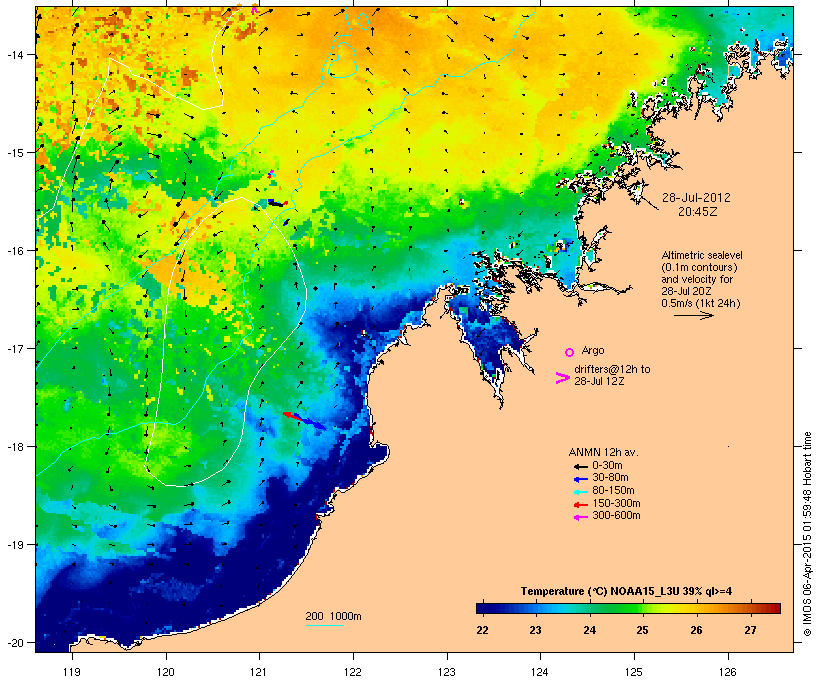Click the '80-150m' depth label
Screen dimensions: 820x680
[x=613, y=491]
